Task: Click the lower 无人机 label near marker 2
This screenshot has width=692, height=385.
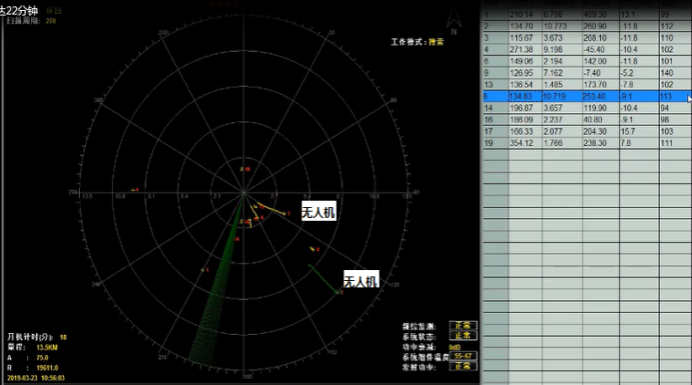Action: click(x=361, y=280)
